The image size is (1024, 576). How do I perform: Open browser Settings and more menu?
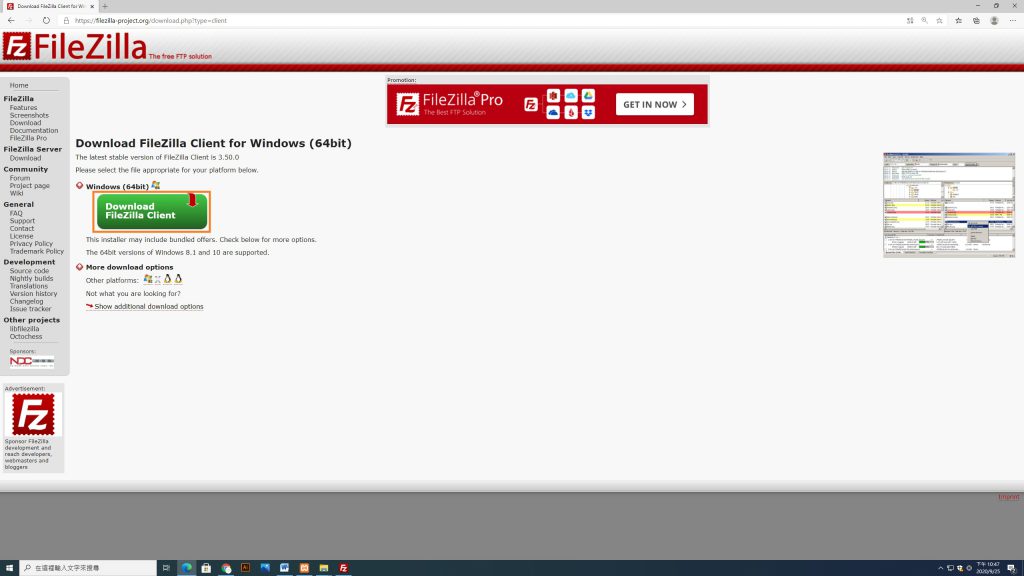coord(1013,20)
